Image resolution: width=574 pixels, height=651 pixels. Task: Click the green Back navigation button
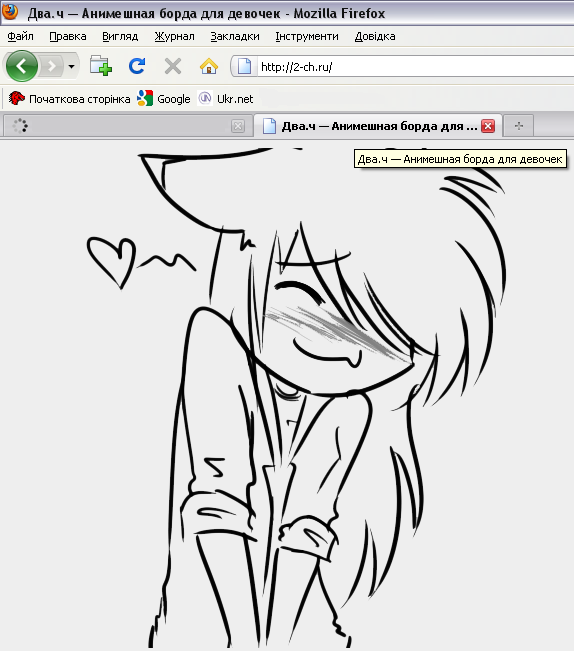click(22, 66)
